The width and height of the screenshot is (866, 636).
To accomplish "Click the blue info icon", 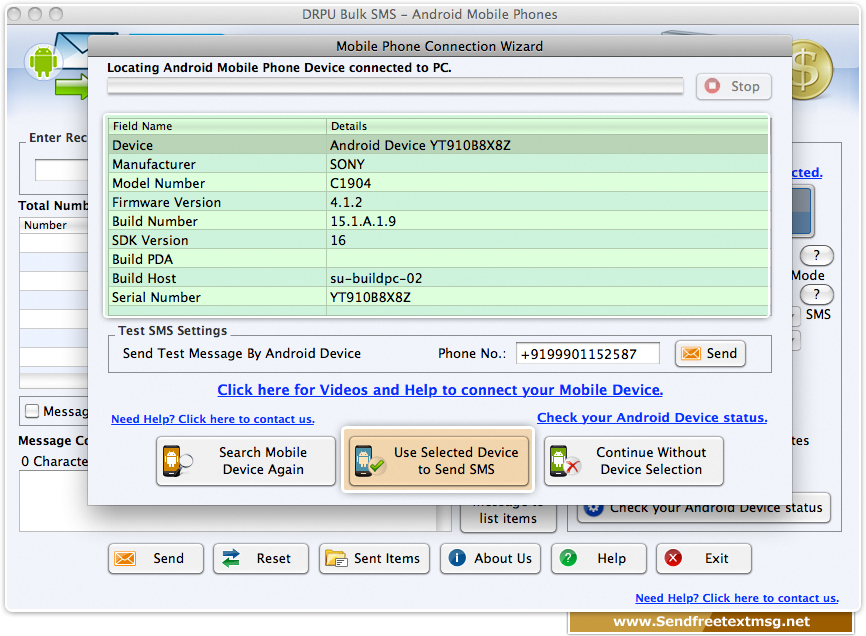I will point(457,558).
